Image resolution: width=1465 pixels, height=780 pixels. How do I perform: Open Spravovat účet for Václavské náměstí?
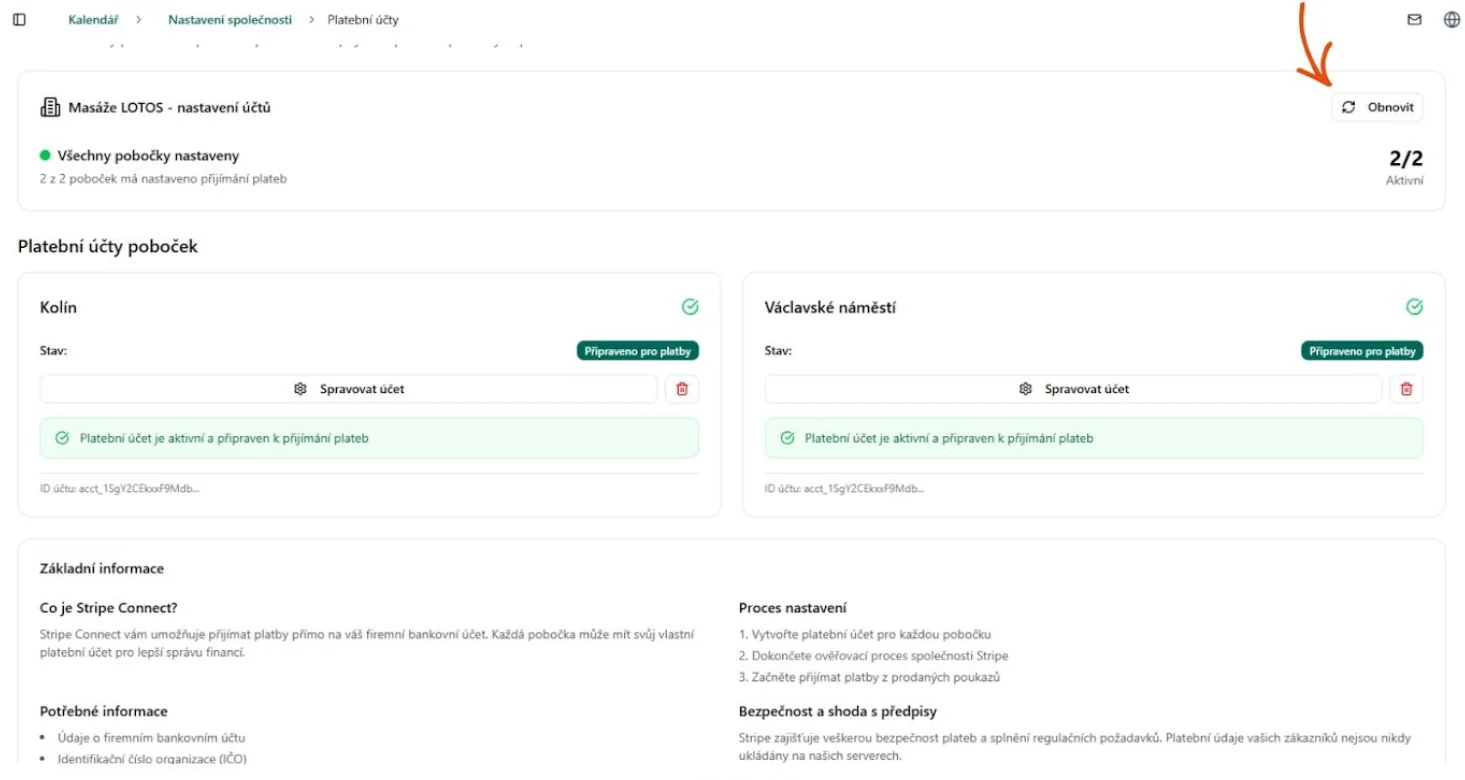[1073, 389]
